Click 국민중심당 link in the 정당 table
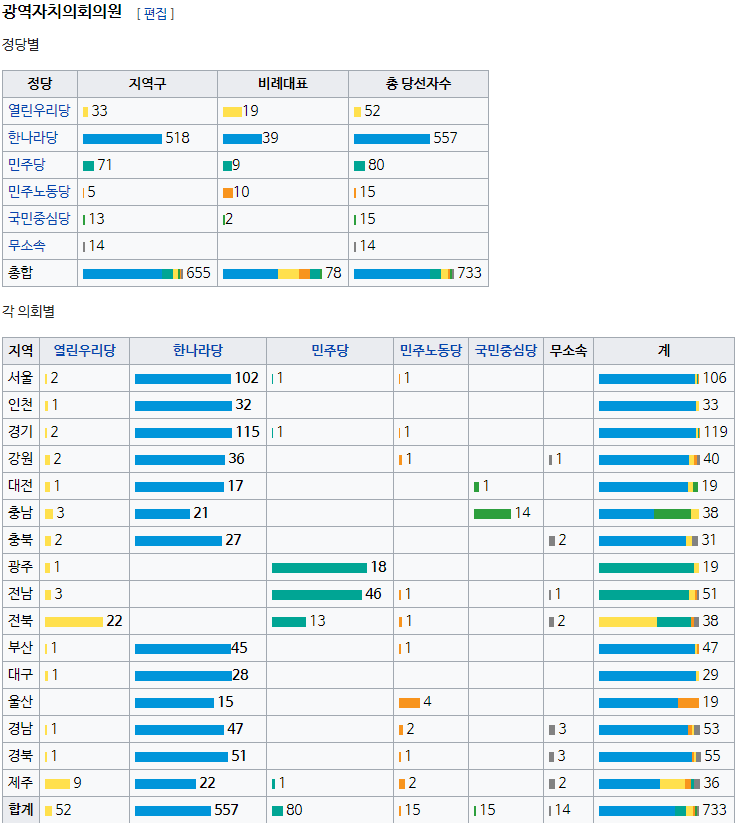The height and width of the screenshot is (823, 735). click(39, 219)
